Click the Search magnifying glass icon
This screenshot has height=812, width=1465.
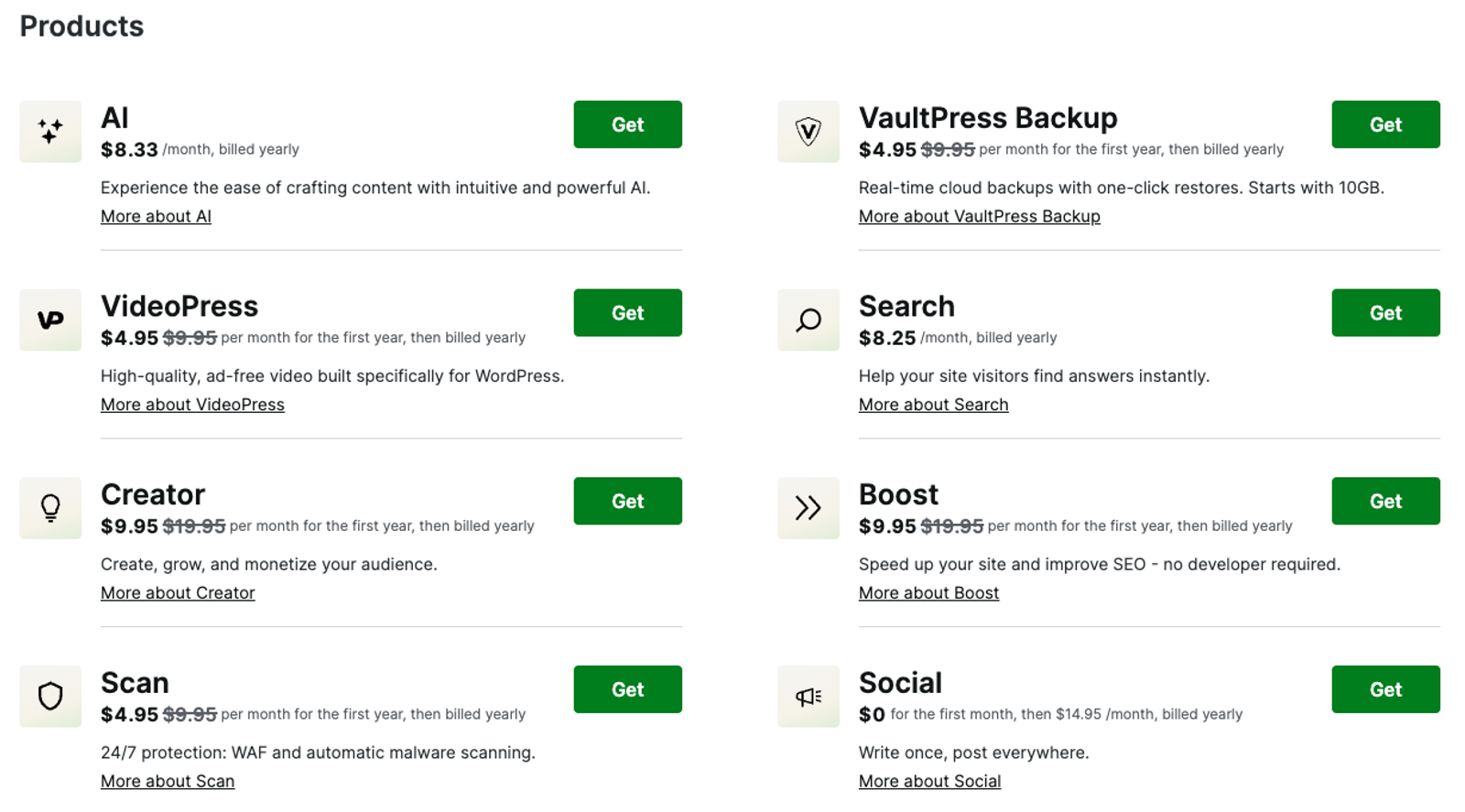pos(808,319)
